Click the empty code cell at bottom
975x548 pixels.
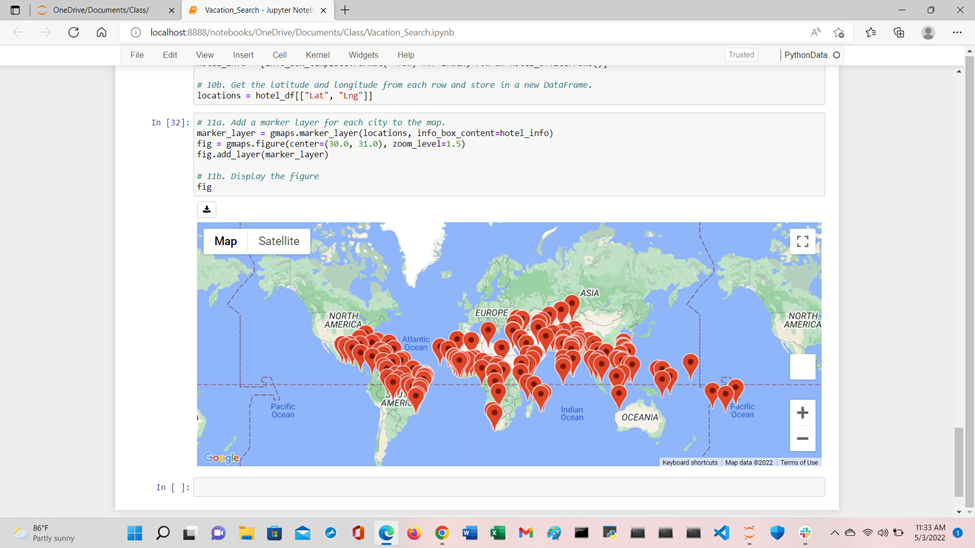tap(509, 487)
